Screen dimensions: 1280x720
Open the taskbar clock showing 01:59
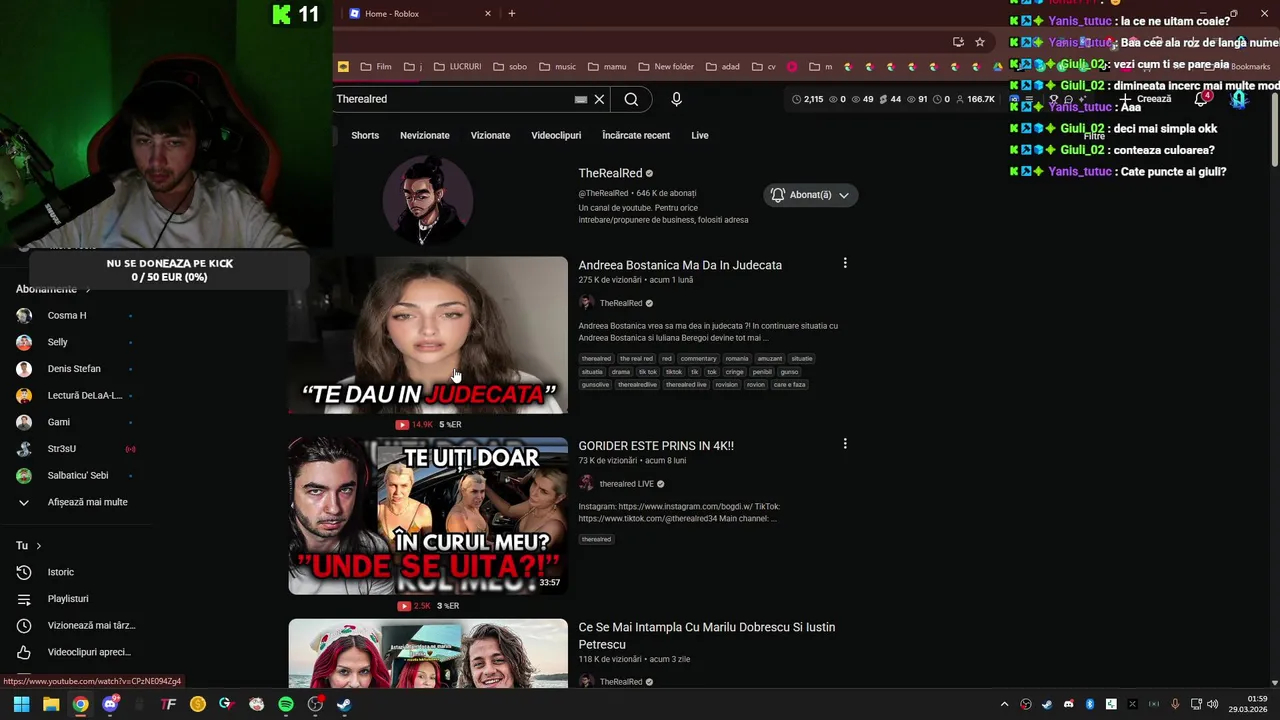coord(1249,704)
